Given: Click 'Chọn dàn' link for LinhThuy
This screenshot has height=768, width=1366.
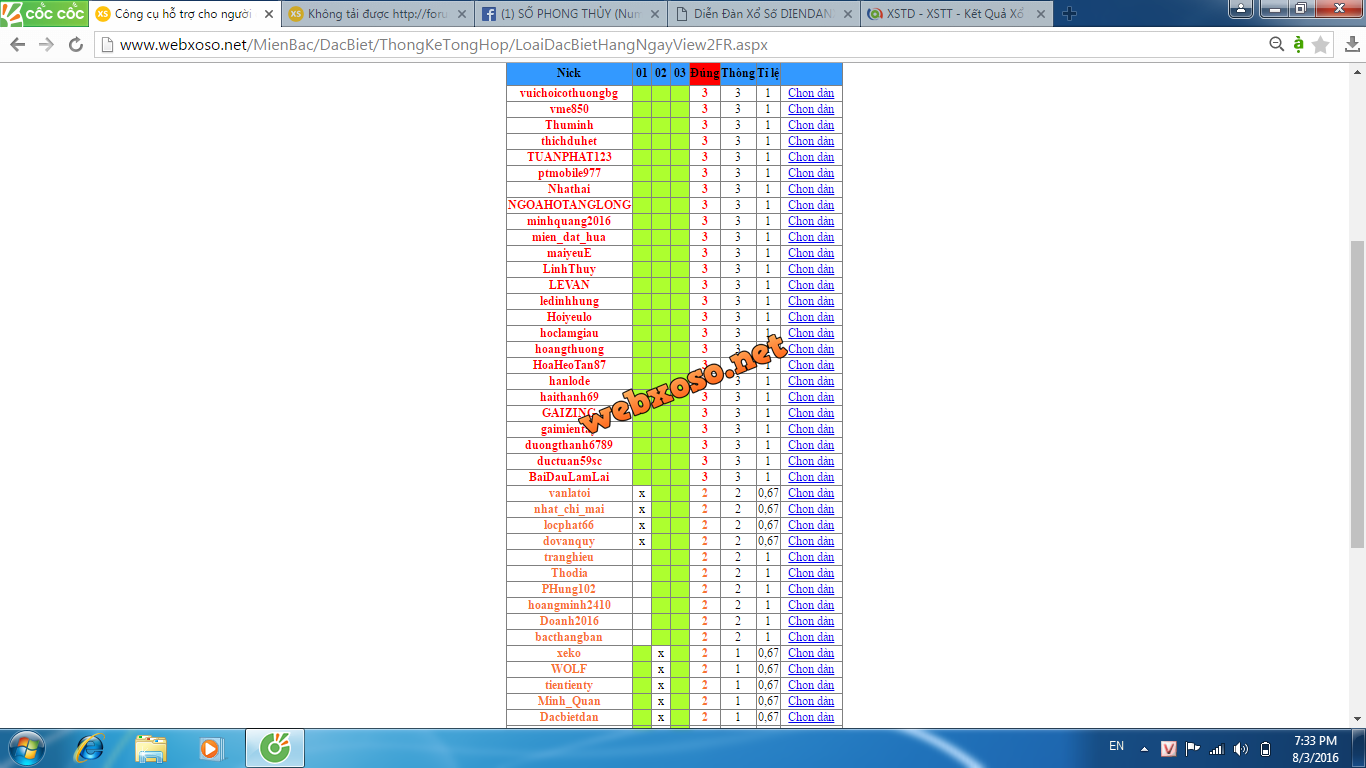Looking at the screenshot, I should pos(811,269).
